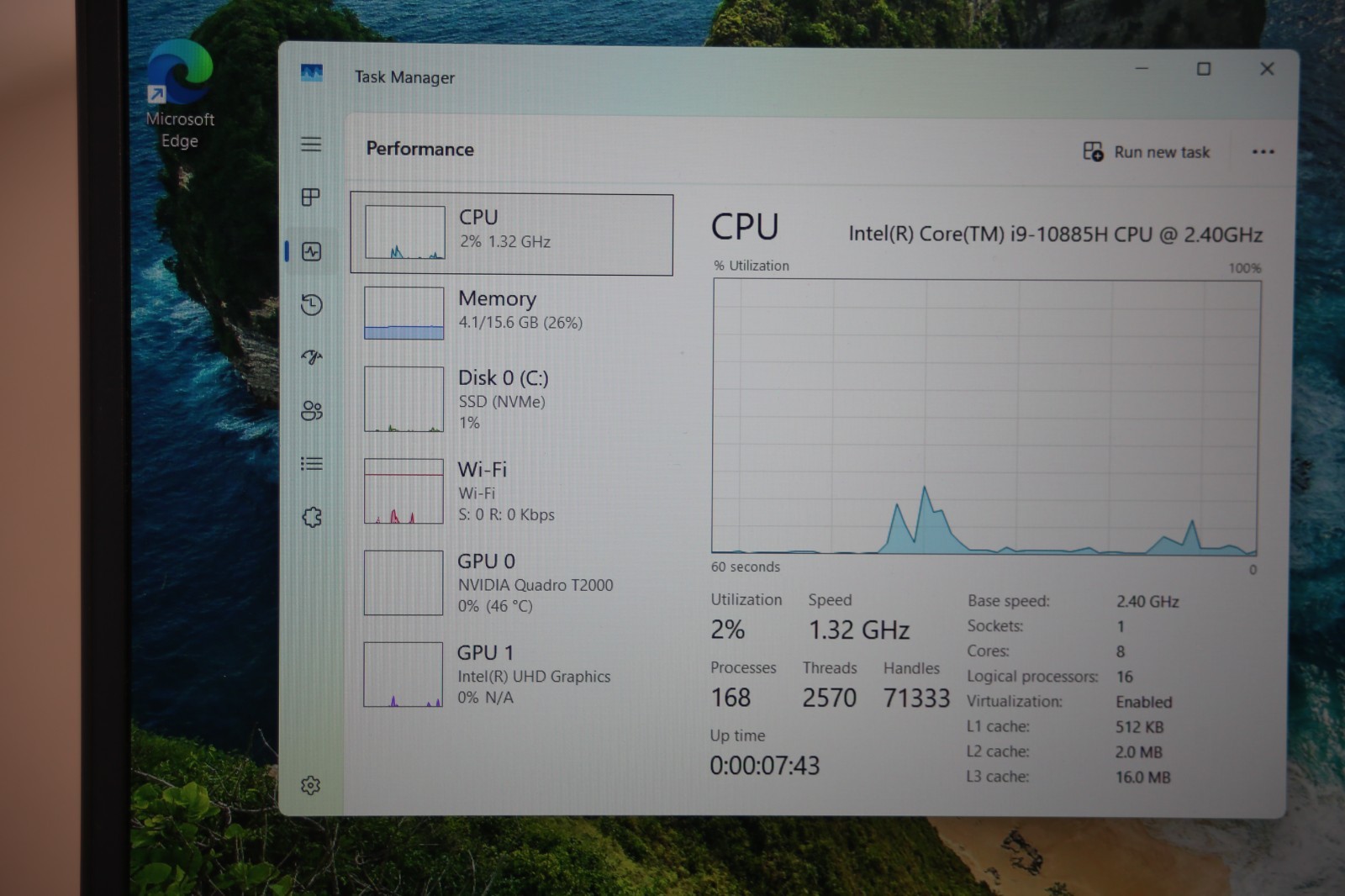Click the CPU utilization graph
The width and height of the screenshot is (1345, 896).
coord(985,417)
